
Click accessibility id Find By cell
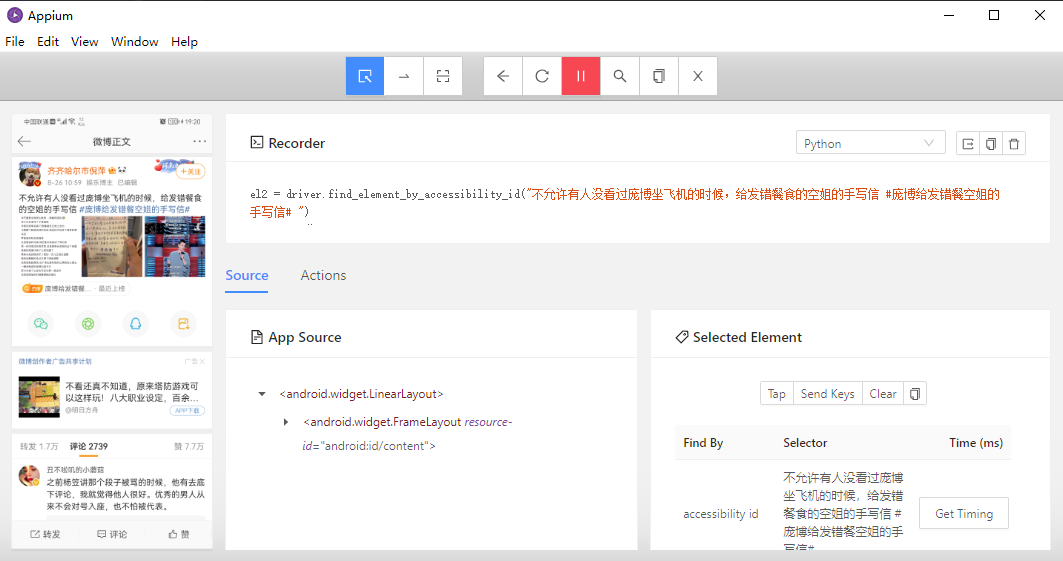pyautogui.click(x=721, y=514)
